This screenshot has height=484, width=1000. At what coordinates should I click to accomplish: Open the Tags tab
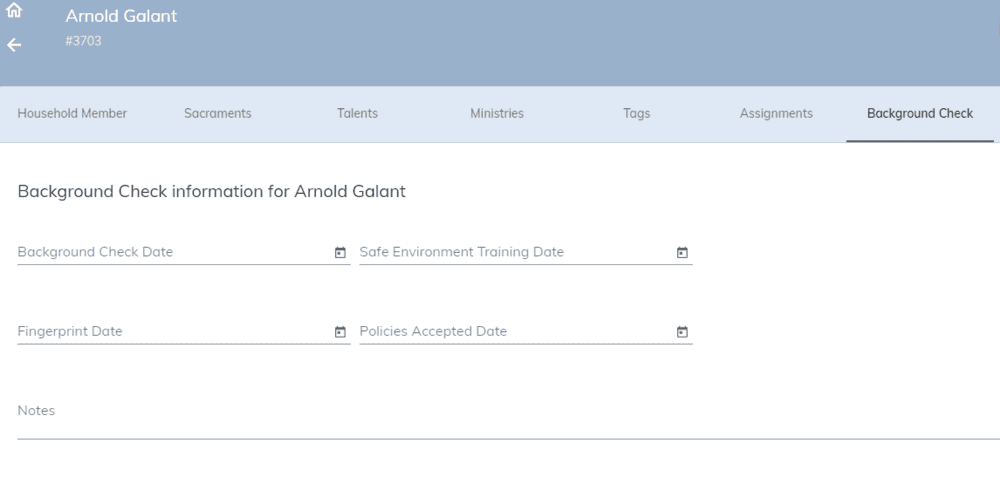[x=636, y=114]
